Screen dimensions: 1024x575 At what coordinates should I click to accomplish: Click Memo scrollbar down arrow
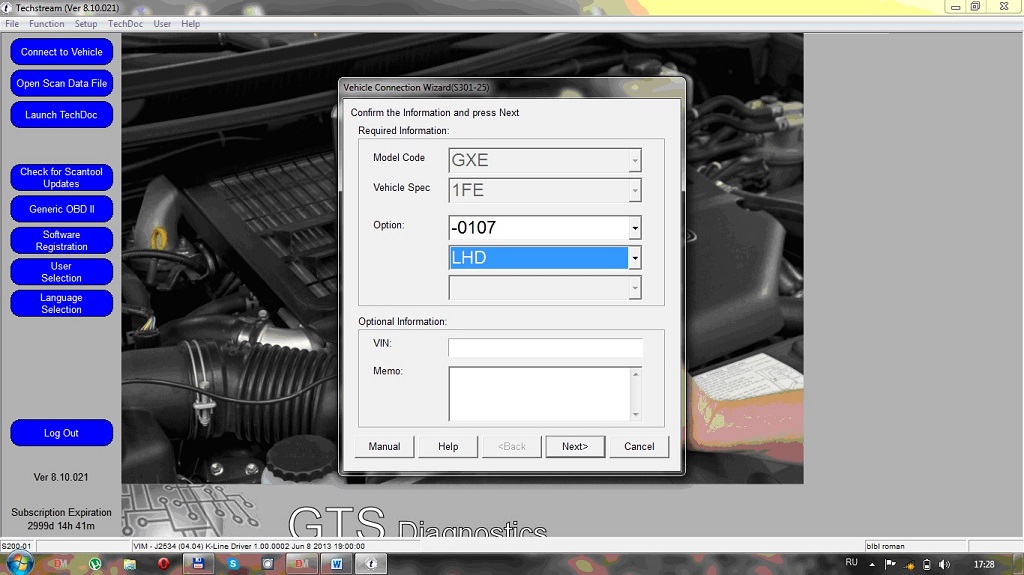tap(635, 414)
